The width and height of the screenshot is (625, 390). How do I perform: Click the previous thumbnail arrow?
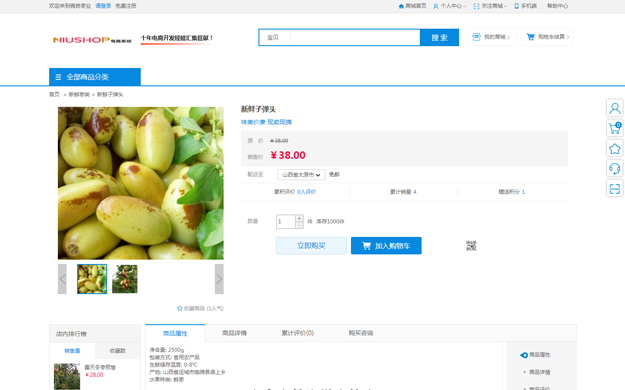[x=62, y=279]
